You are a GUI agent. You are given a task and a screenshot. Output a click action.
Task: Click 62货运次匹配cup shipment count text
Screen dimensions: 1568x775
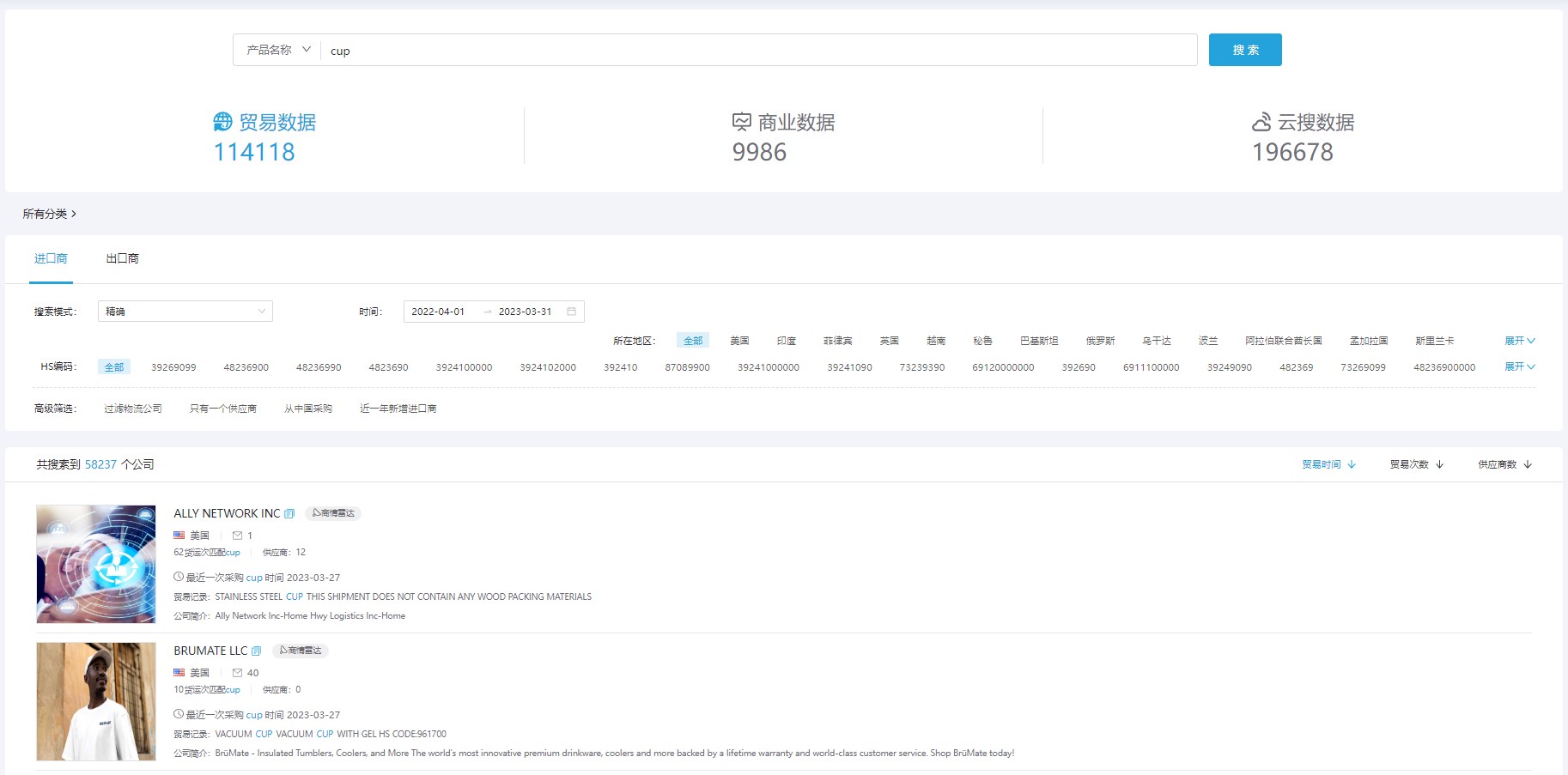(207, 553)
